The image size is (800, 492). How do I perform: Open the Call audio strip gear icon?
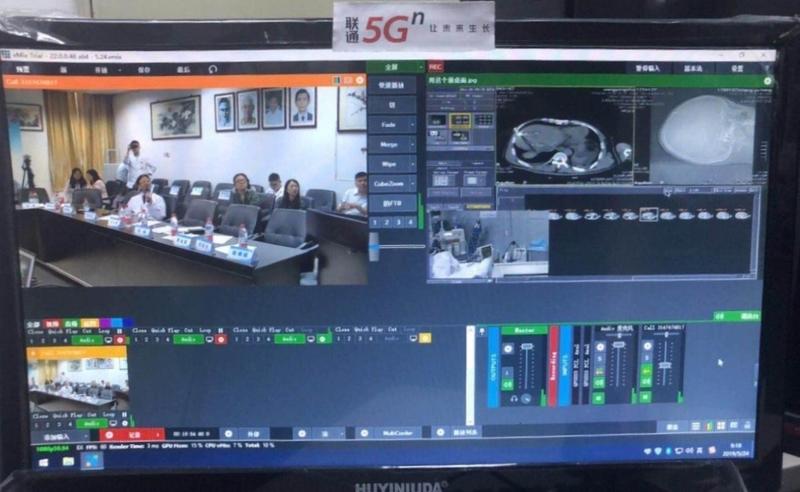point(647,346)
